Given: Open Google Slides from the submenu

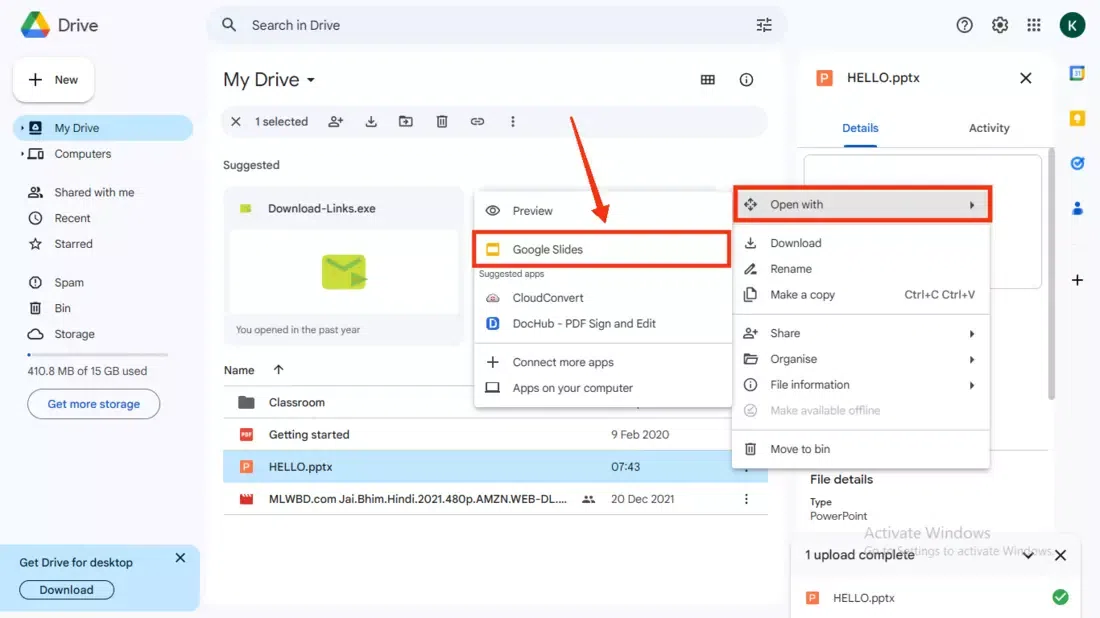Looking at the screenshot, I should (601, 249).
